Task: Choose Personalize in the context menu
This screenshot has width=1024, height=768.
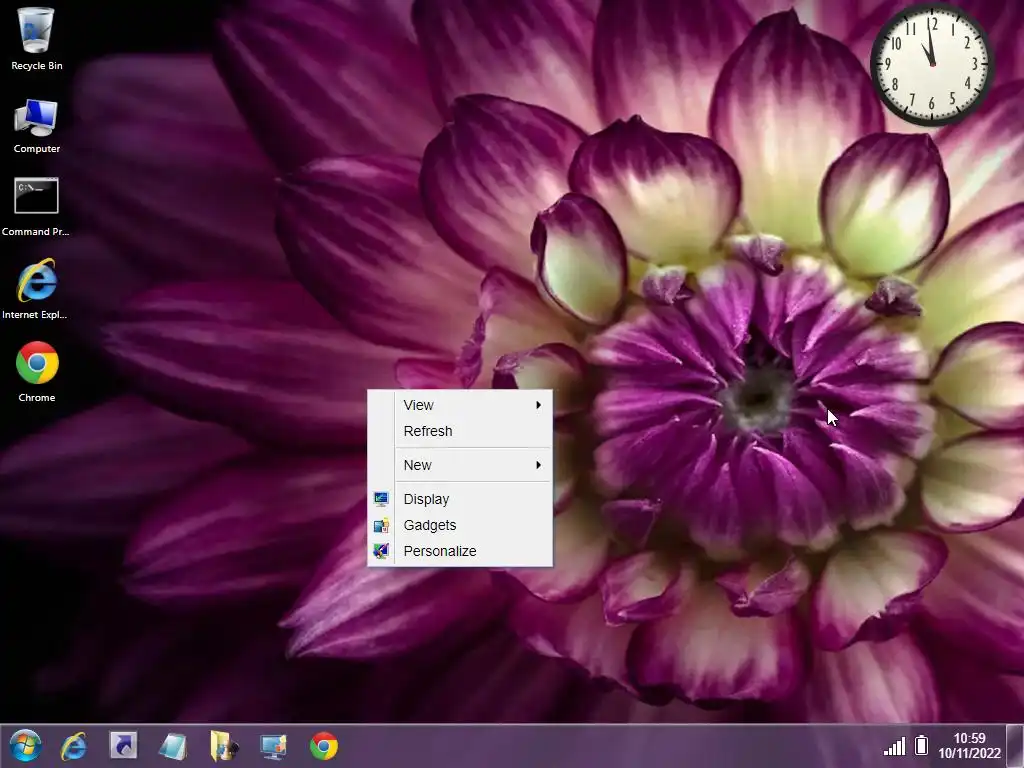Action: click(460, 551)
